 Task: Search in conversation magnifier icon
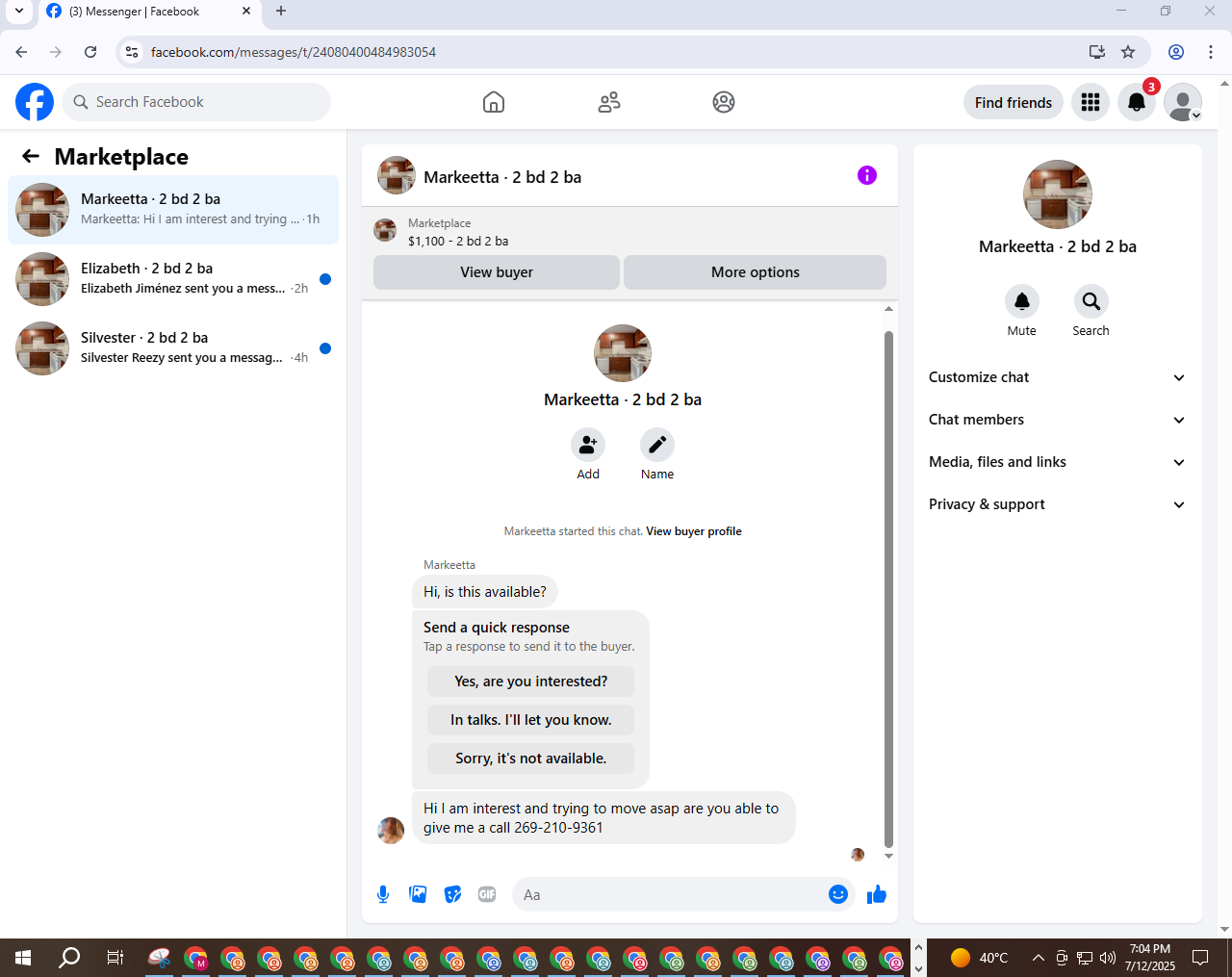point(1091,301)
